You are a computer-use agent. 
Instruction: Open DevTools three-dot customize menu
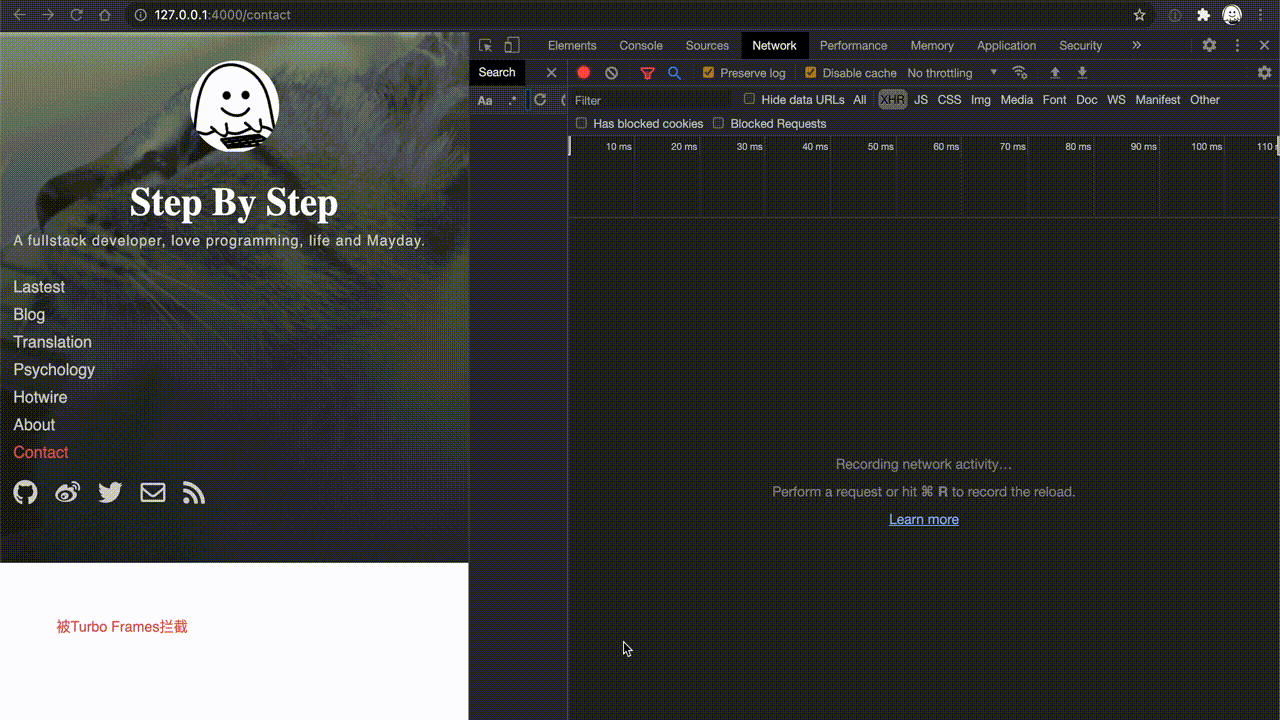1237,45
